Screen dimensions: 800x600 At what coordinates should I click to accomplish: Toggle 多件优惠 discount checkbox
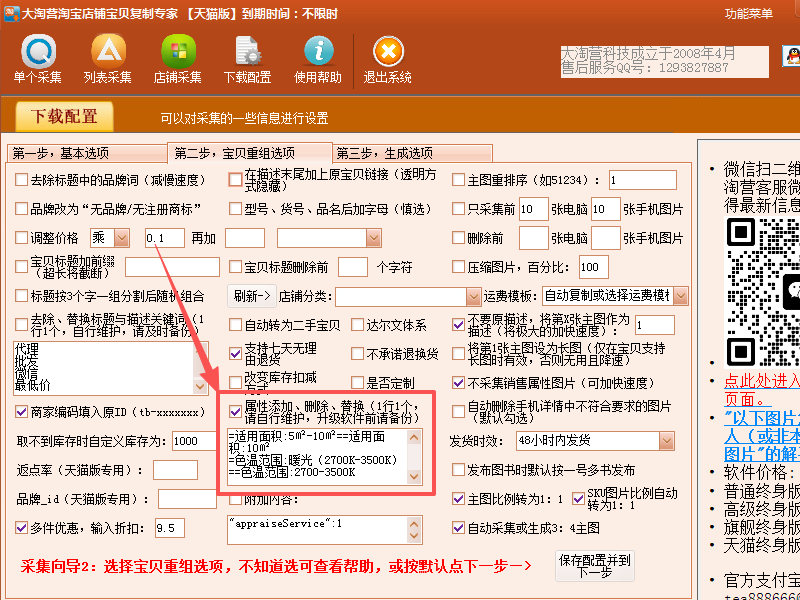point(22,527)
